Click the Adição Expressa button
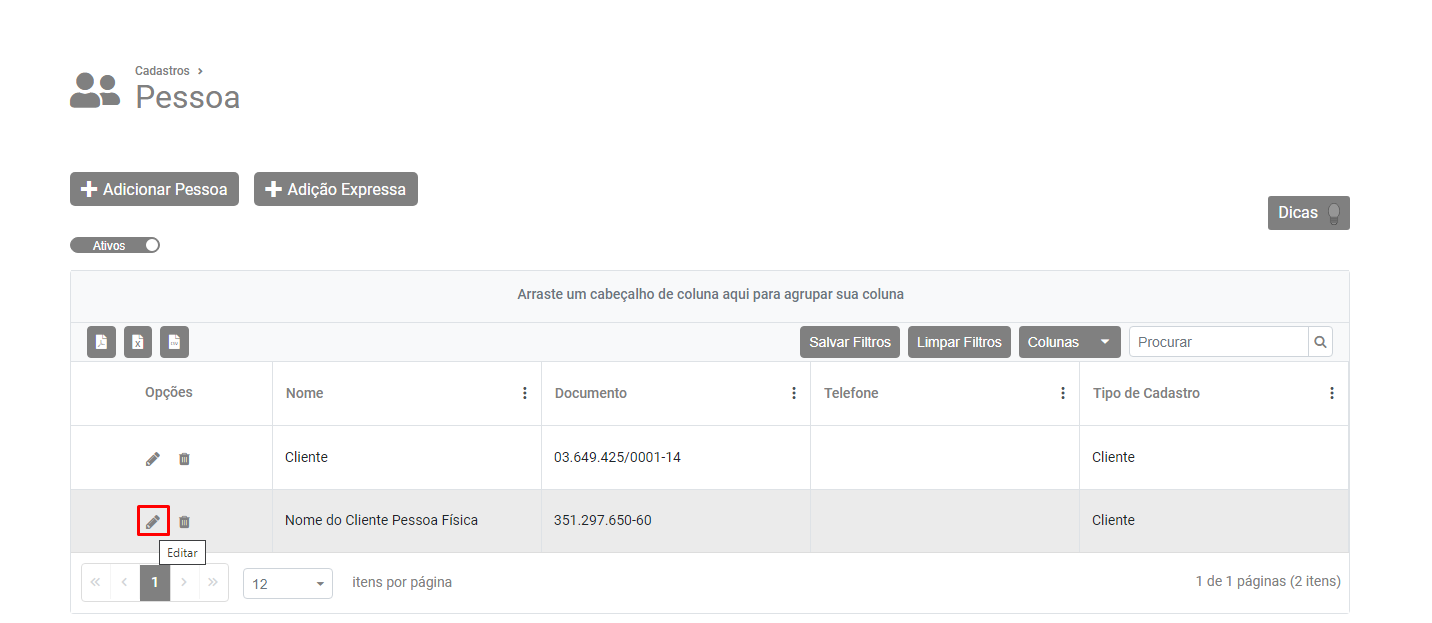1432x623 pixels. pos(336,189)
